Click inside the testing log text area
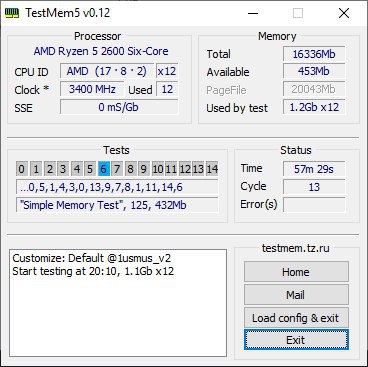The height and width of the screenshot is (367, 368). pyautogui.click(x=118, y=303)
